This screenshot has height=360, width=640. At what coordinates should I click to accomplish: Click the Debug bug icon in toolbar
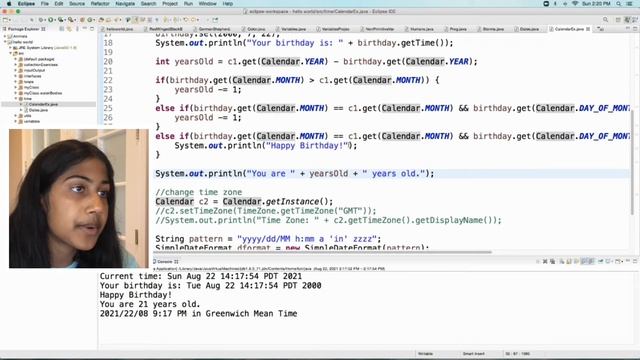tap(41, 20)
